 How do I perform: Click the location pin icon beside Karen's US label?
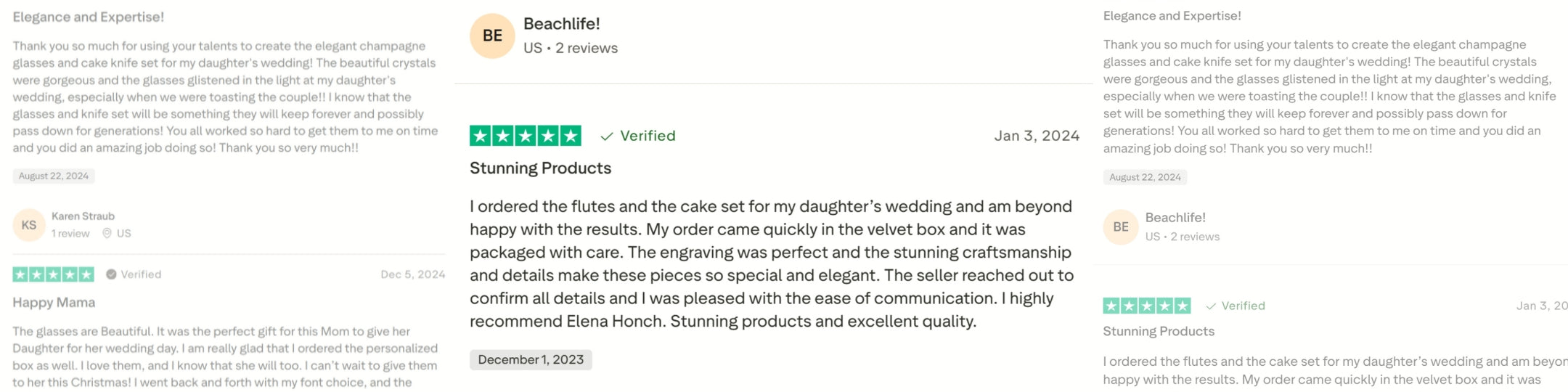(107, 233)
